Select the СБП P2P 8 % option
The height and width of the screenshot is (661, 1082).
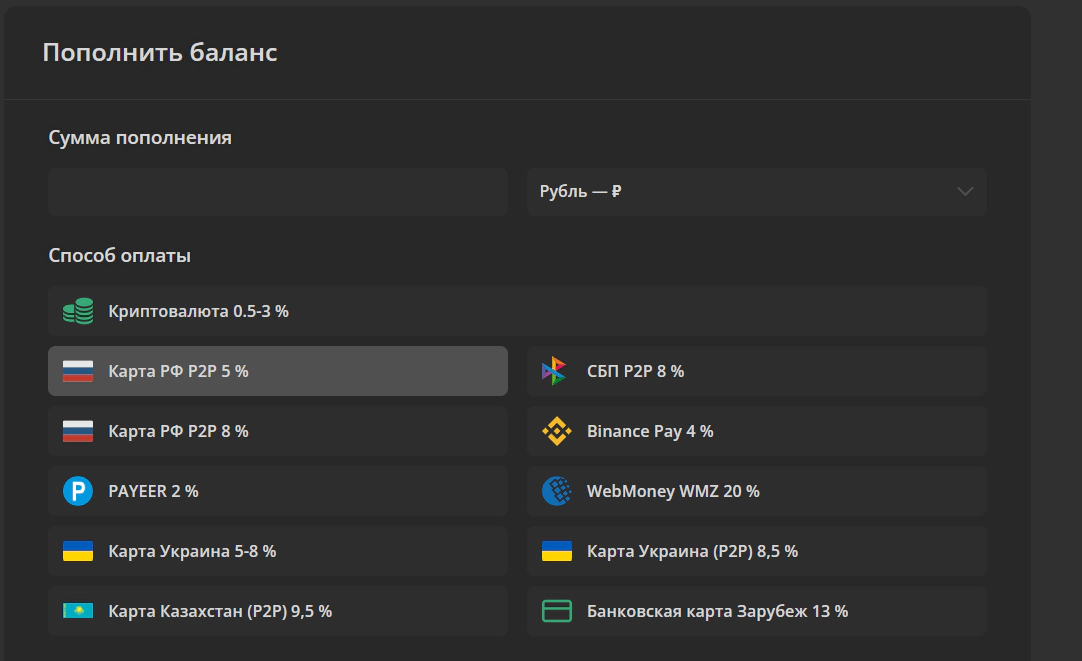(x=757, y=371)
